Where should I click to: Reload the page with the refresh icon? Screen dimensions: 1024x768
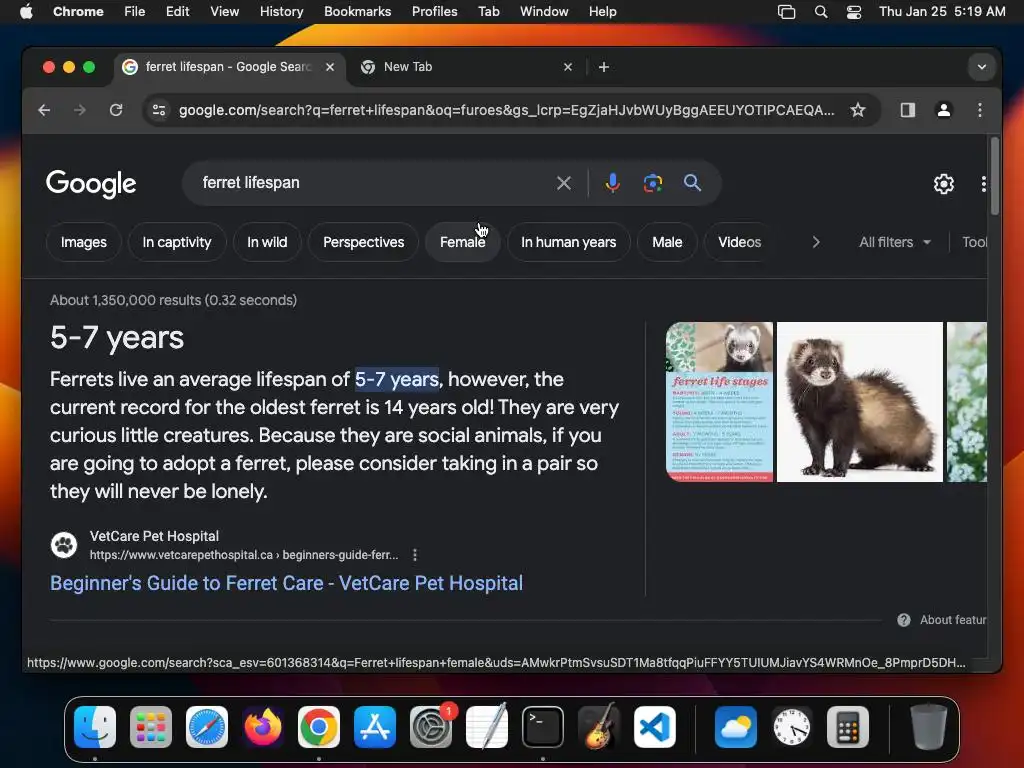(x=116, y=110)
